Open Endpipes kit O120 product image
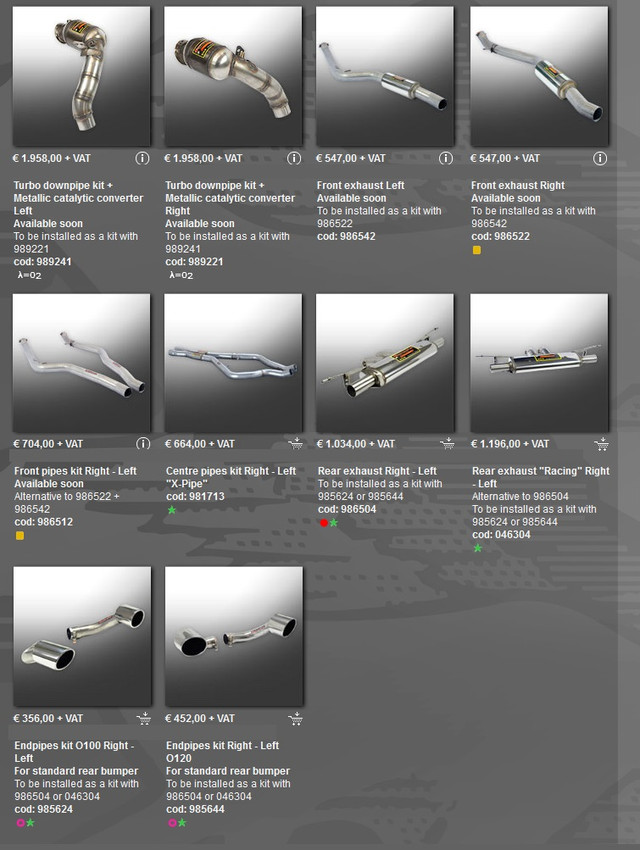This screenshot has height=850, width=640. click(234, 636)
